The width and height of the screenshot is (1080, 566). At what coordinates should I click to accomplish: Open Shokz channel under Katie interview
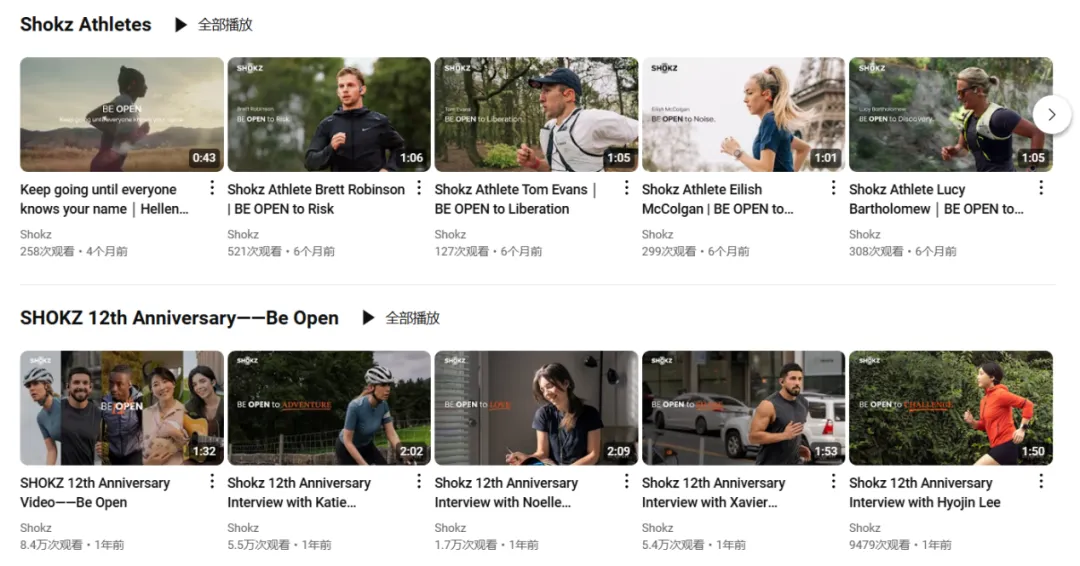click(x=243, y=527)
